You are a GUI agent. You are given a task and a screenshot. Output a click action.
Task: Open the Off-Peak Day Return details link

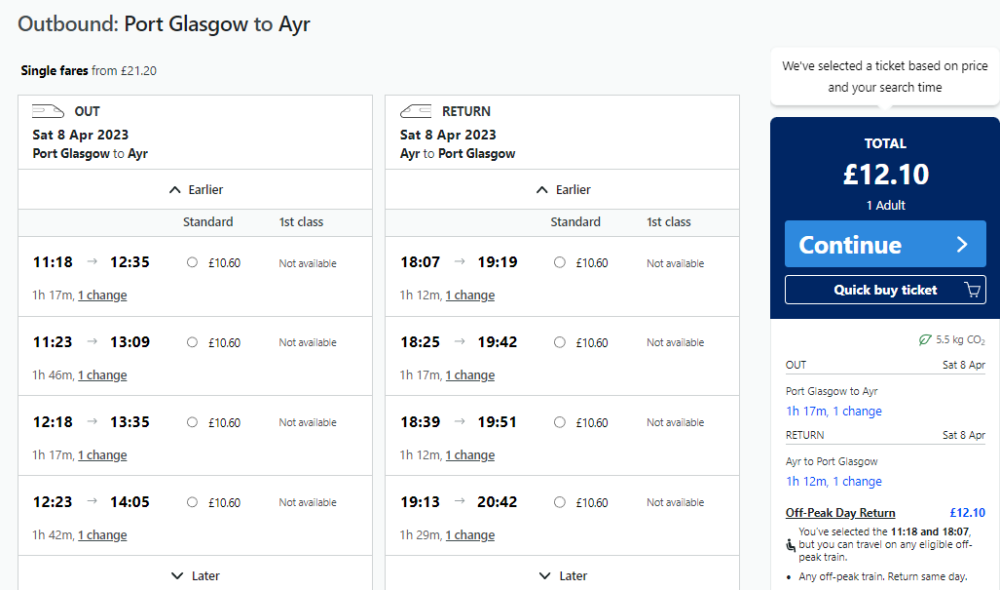coord(840,512)
